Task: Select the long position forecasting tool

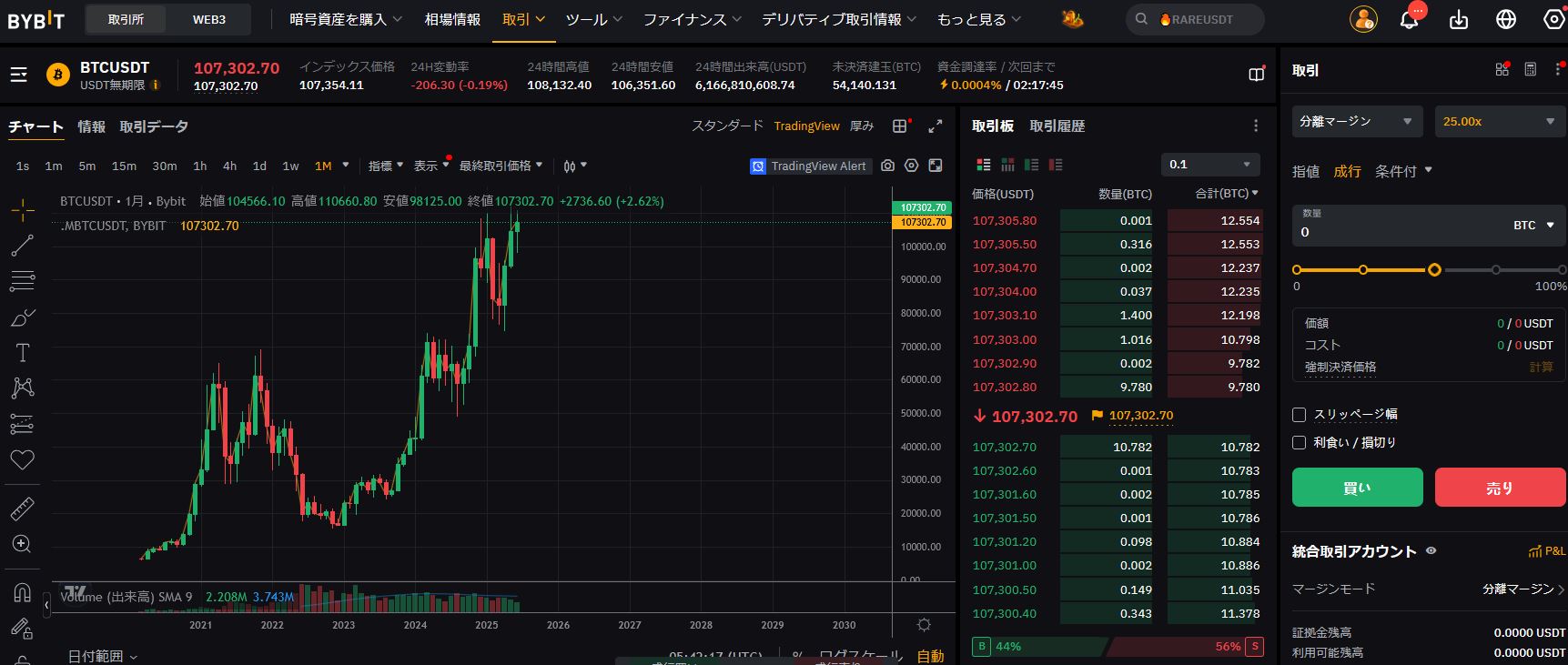Action: pyautogui.click(x=23, y=424)
